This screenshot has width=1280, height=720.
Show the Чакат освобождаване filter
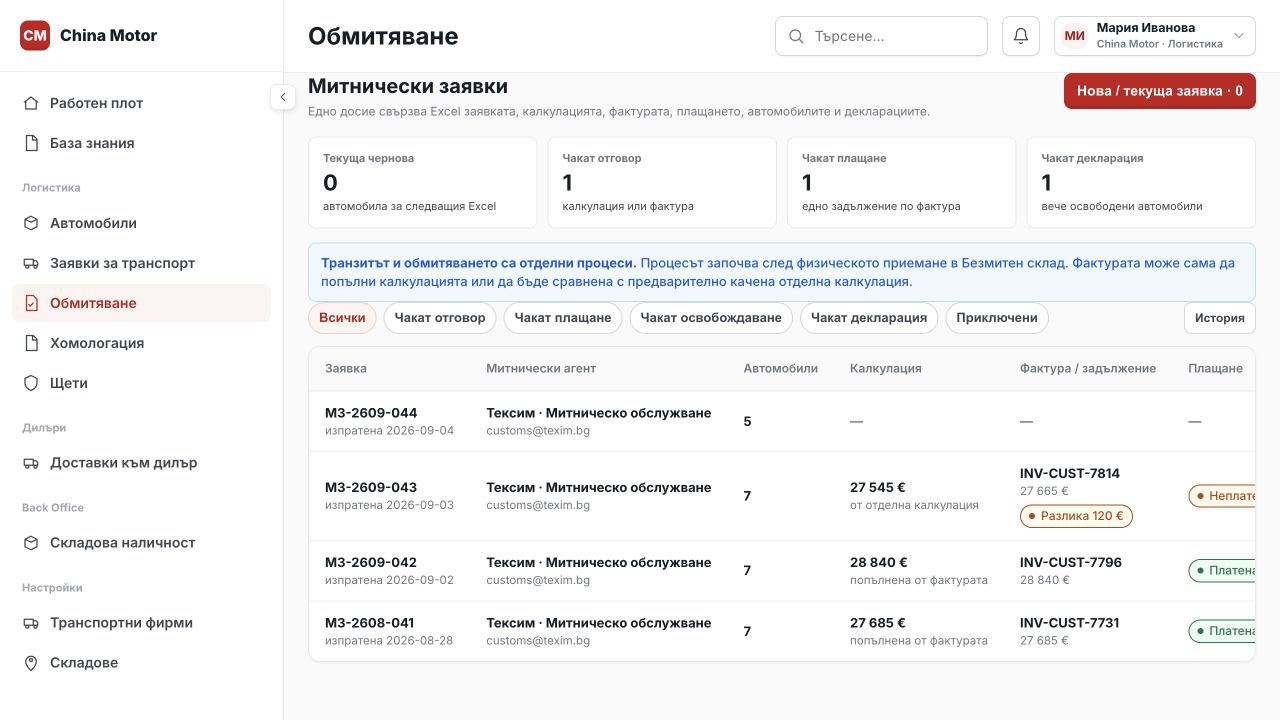(x=711, y=318)
